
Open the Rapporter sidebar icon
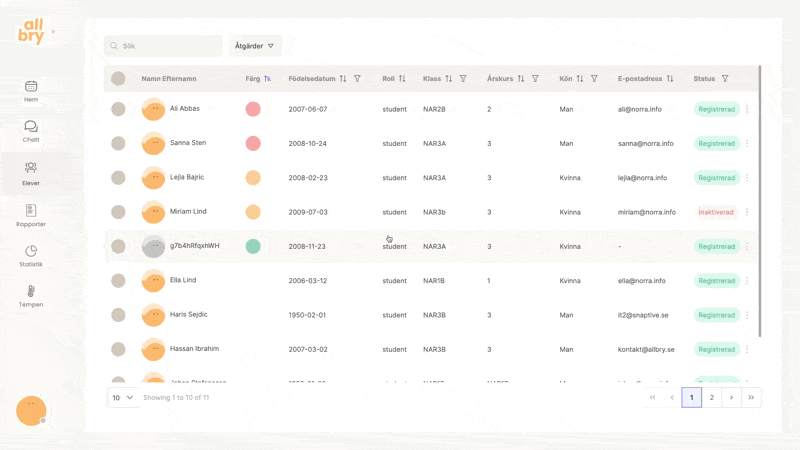(x=31, y=214)
